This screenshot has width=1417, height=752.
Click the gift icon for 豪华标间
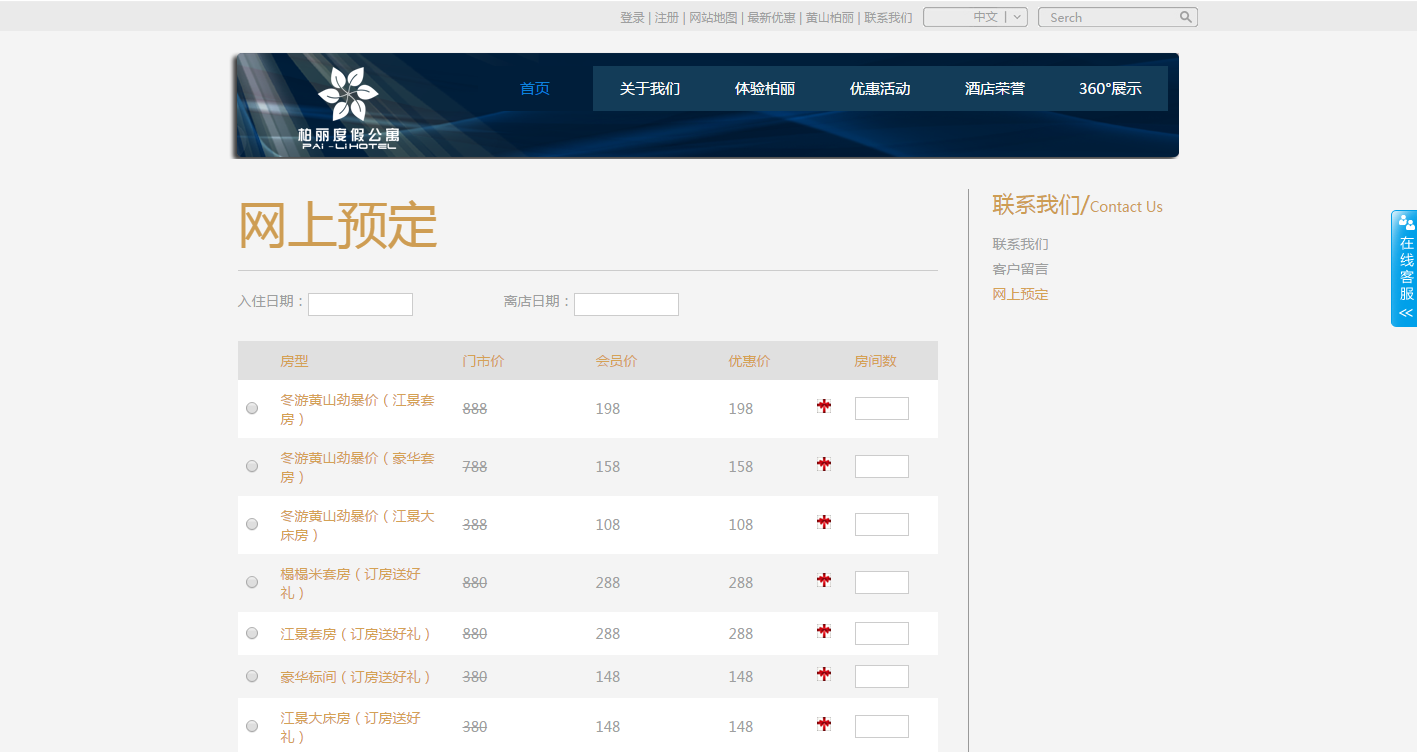coord(823,675)
